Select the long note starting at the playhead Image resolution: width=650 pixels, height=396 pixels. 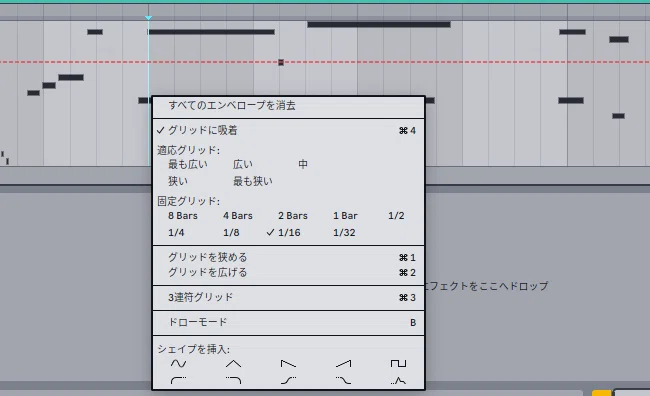click(211, 32)
